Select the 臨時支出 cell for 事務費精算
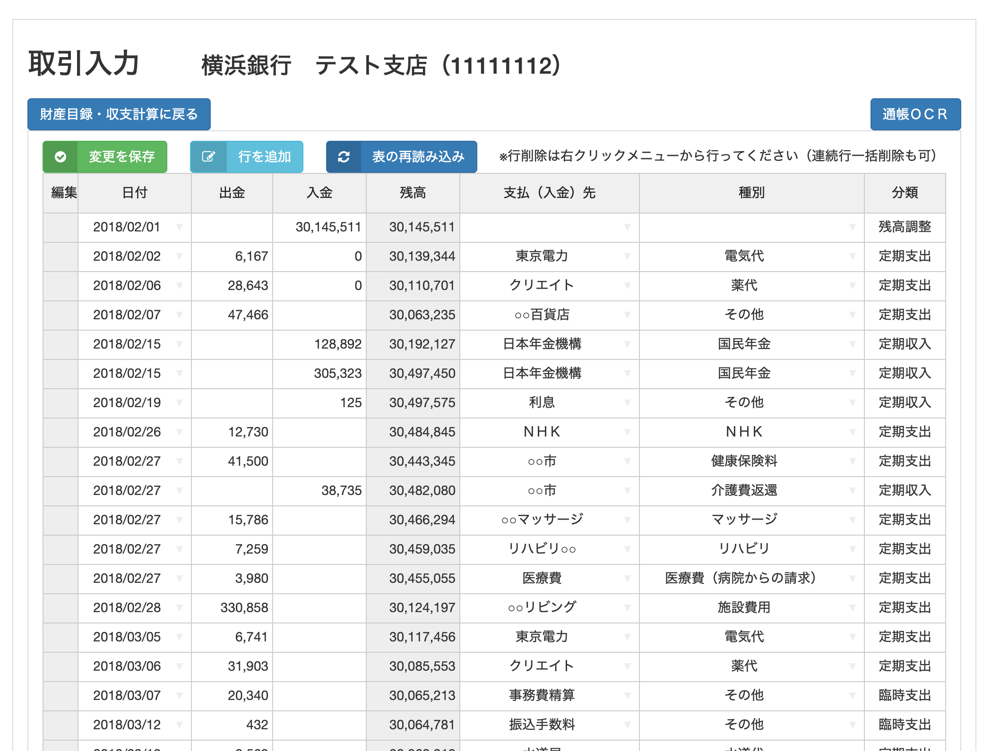This screenshot has height=751, width=1000. coord(904,696)
